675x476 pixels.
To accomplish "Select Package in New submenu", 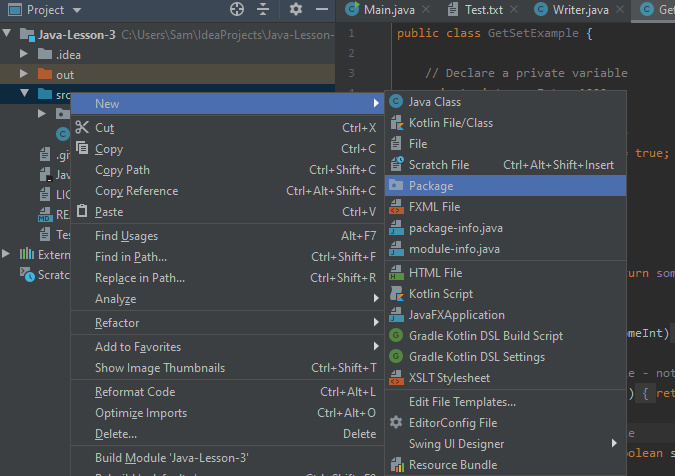I will tap(431, 186).
